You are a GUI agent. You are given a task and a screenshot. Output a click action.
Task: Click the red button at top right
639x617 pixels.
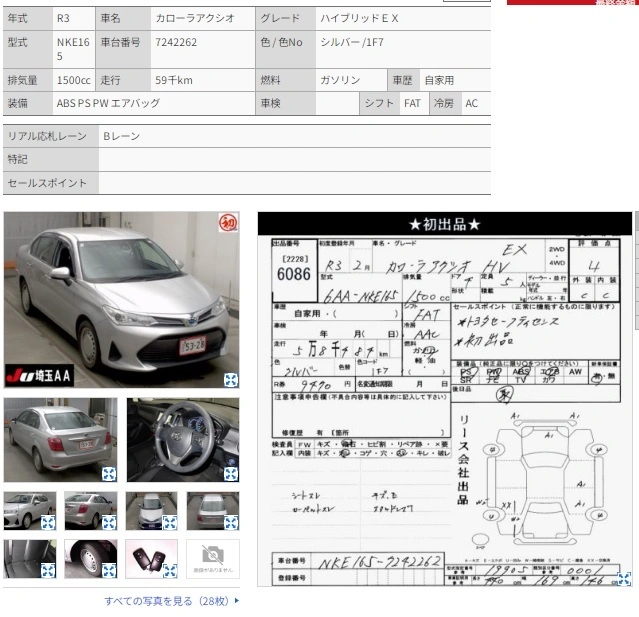coord(572,2)
